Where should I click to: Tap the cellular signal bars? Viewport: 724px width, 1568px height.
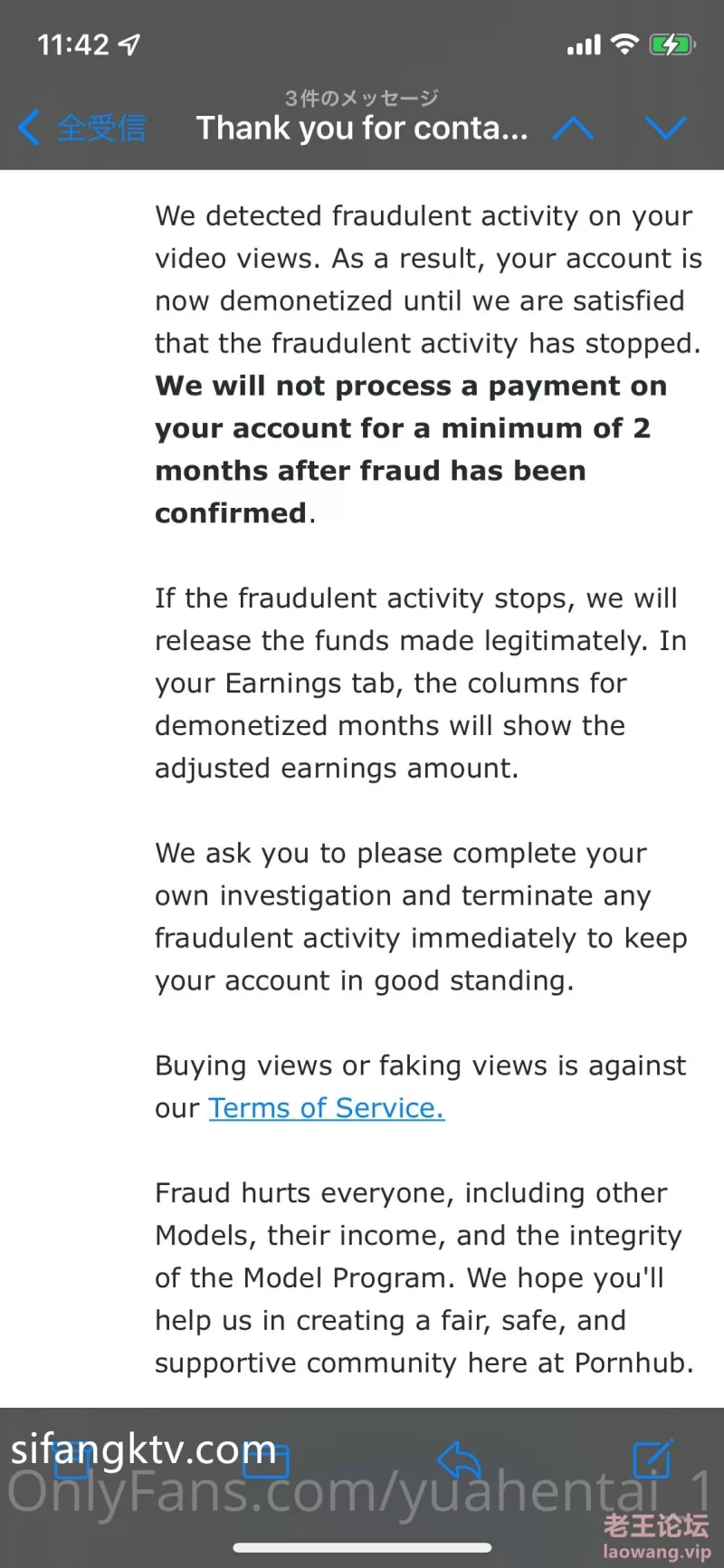[584, 45]
